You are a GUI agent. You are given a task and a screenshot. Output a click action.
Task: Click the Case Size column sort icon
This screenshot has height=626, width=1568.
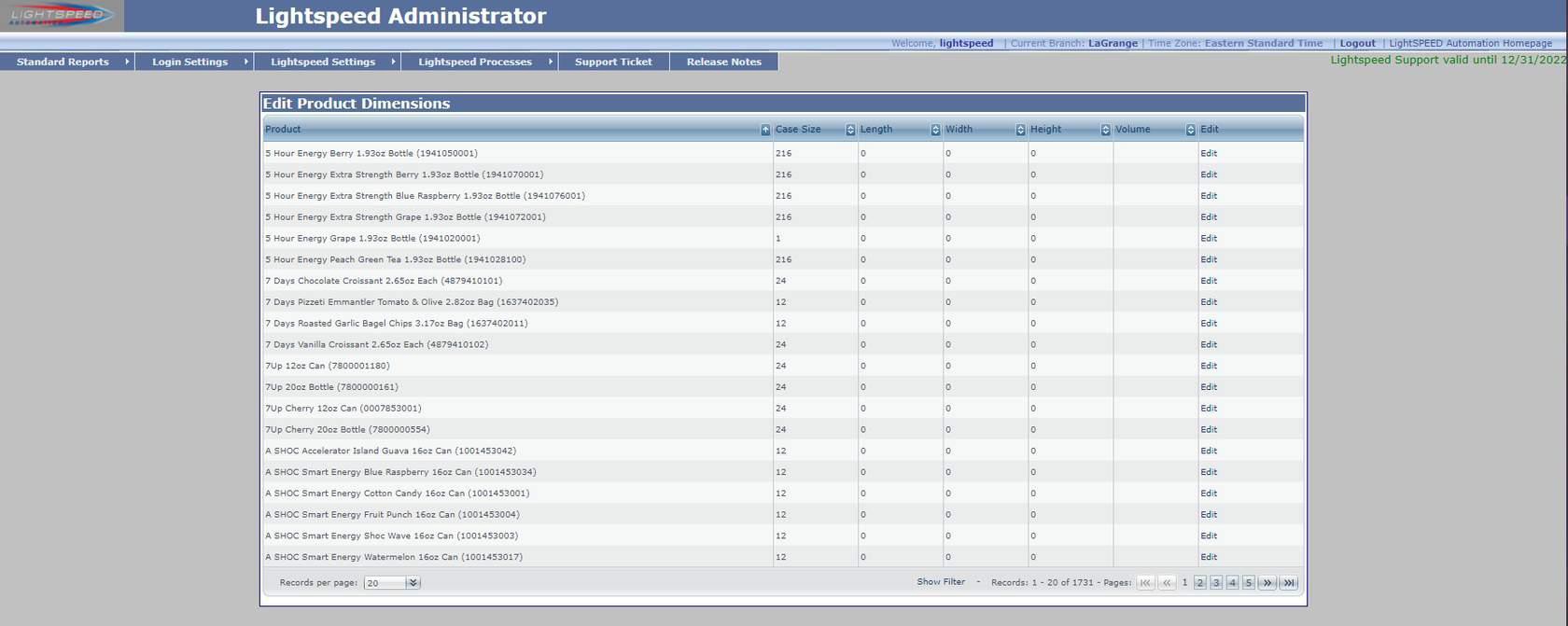click(850, 130)
